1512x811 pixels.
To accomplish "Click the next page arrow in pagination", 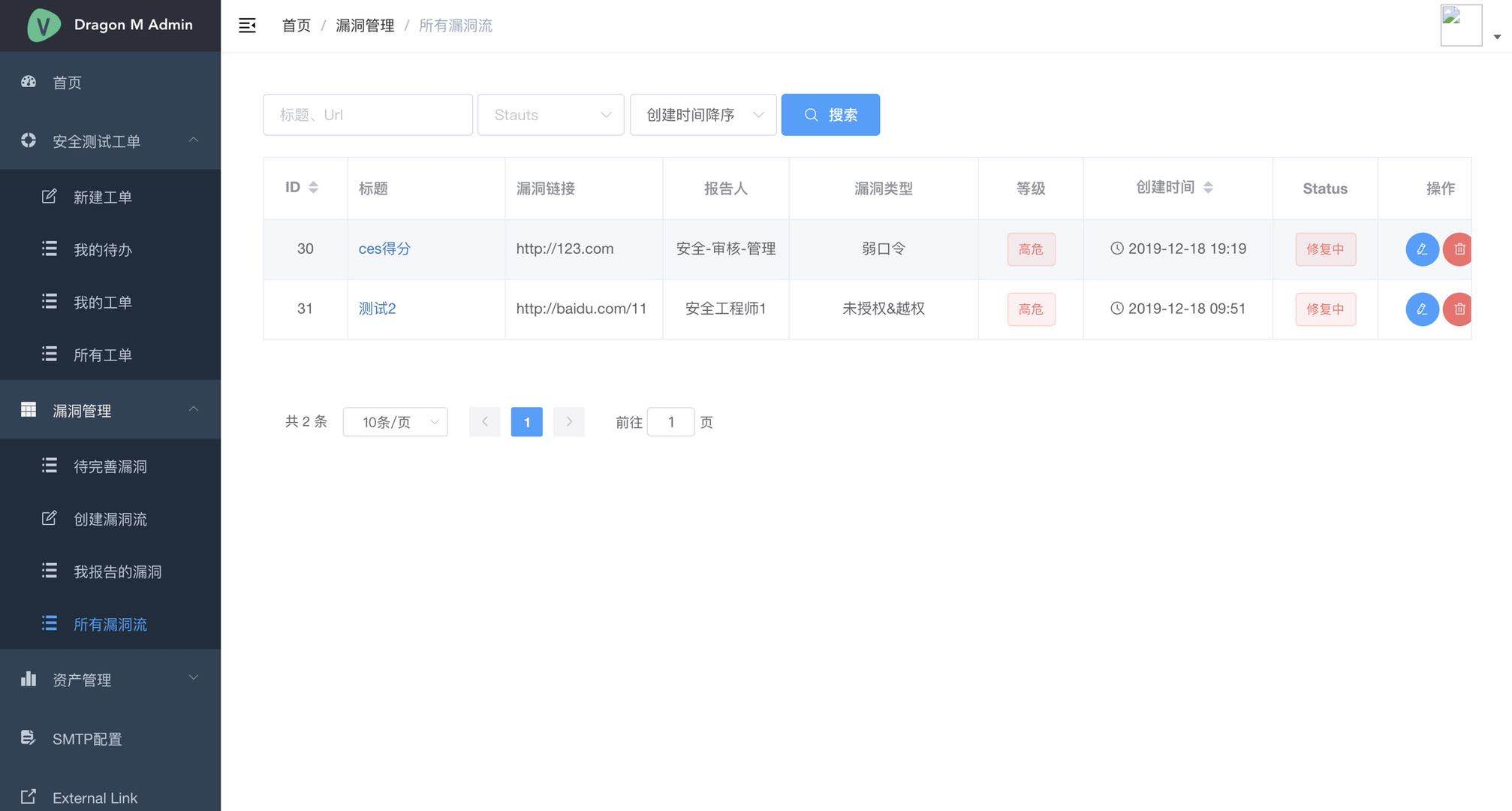I will (569, 422).
